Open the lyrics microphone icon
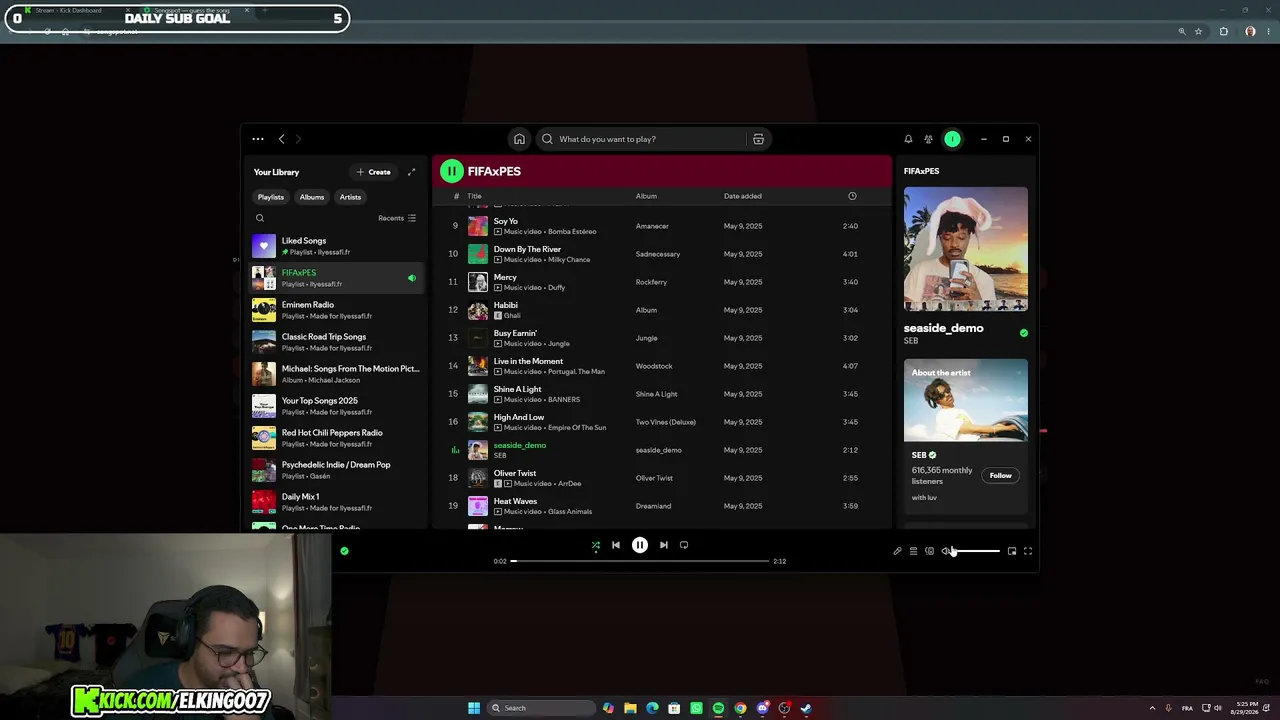The image size is (1280, 720). [897, 551]
